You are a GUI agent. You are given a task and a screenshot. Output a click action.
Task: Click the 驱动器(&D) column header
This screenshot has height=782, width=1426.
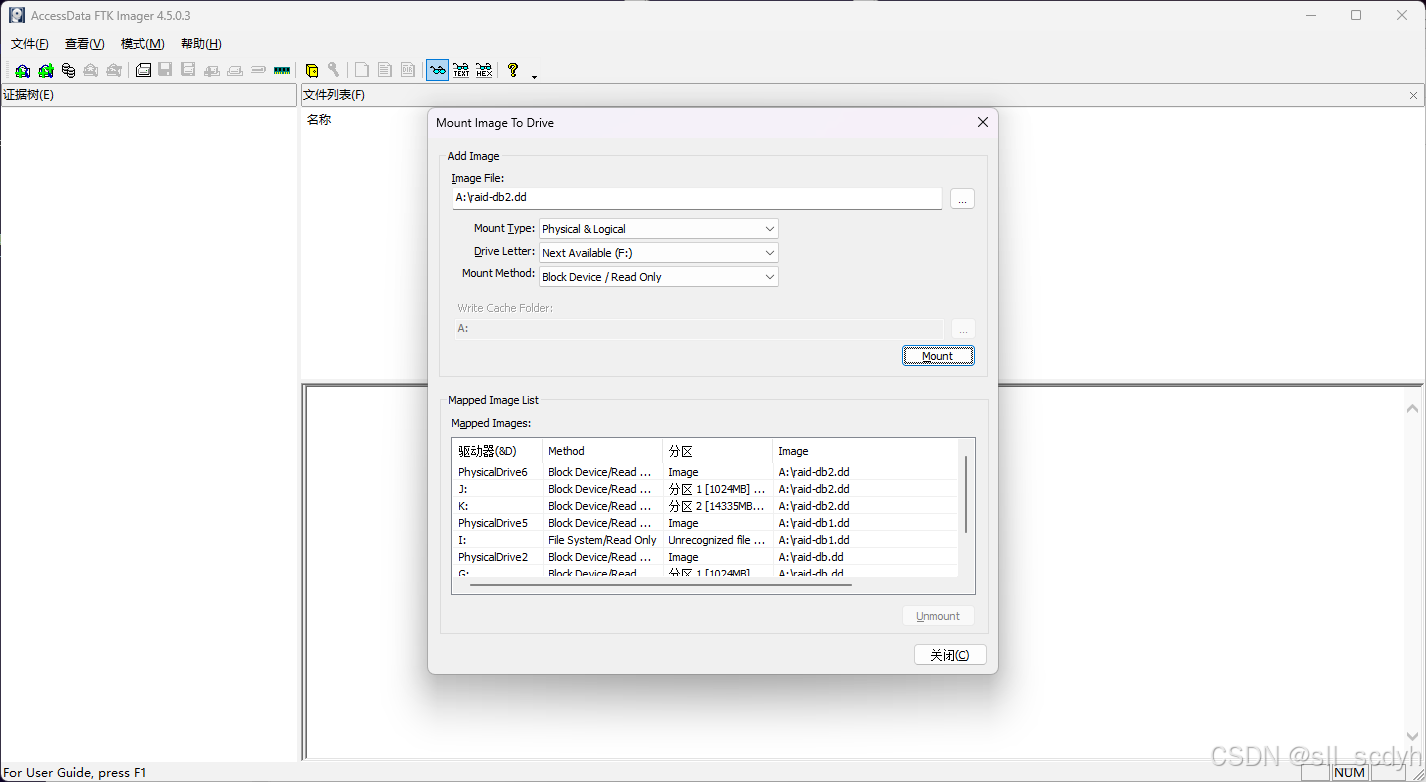coord(497,451)
